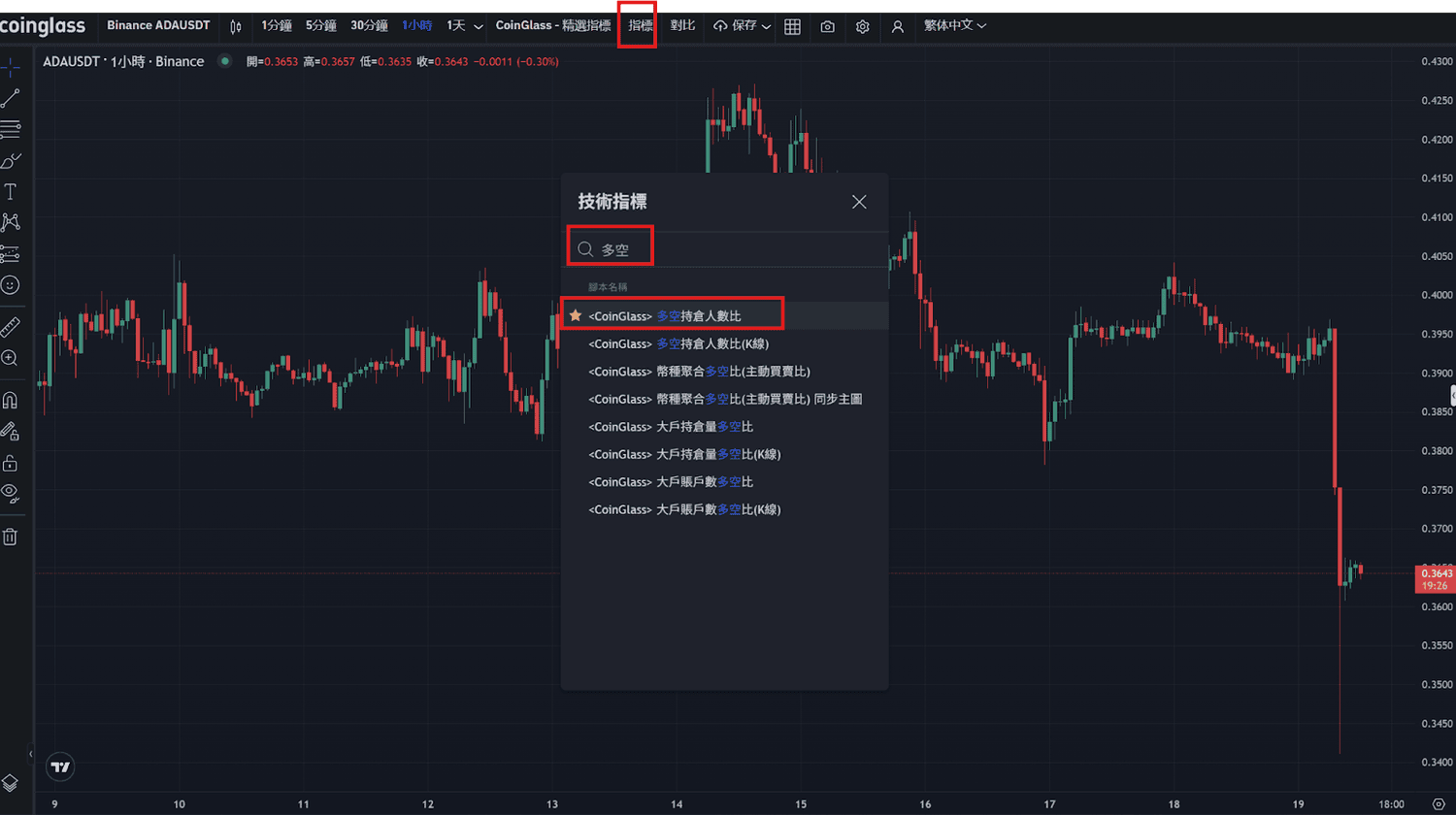Viewport: 1456px width, 815px height.
Task: Open the 繁体中文 language dropdown
Action: (955, 25)
